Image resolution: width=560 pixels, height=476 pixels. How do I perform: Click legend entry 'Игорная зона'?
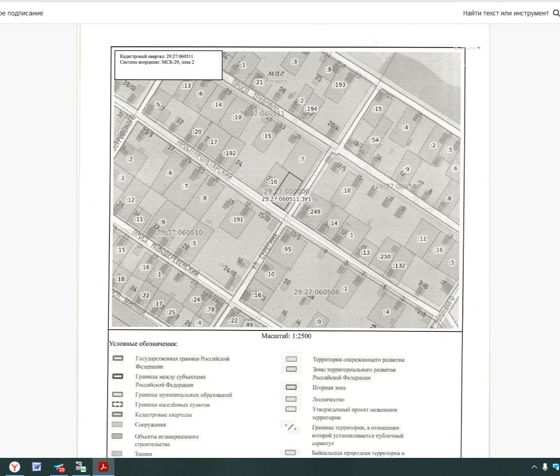[x=329, y=387]
